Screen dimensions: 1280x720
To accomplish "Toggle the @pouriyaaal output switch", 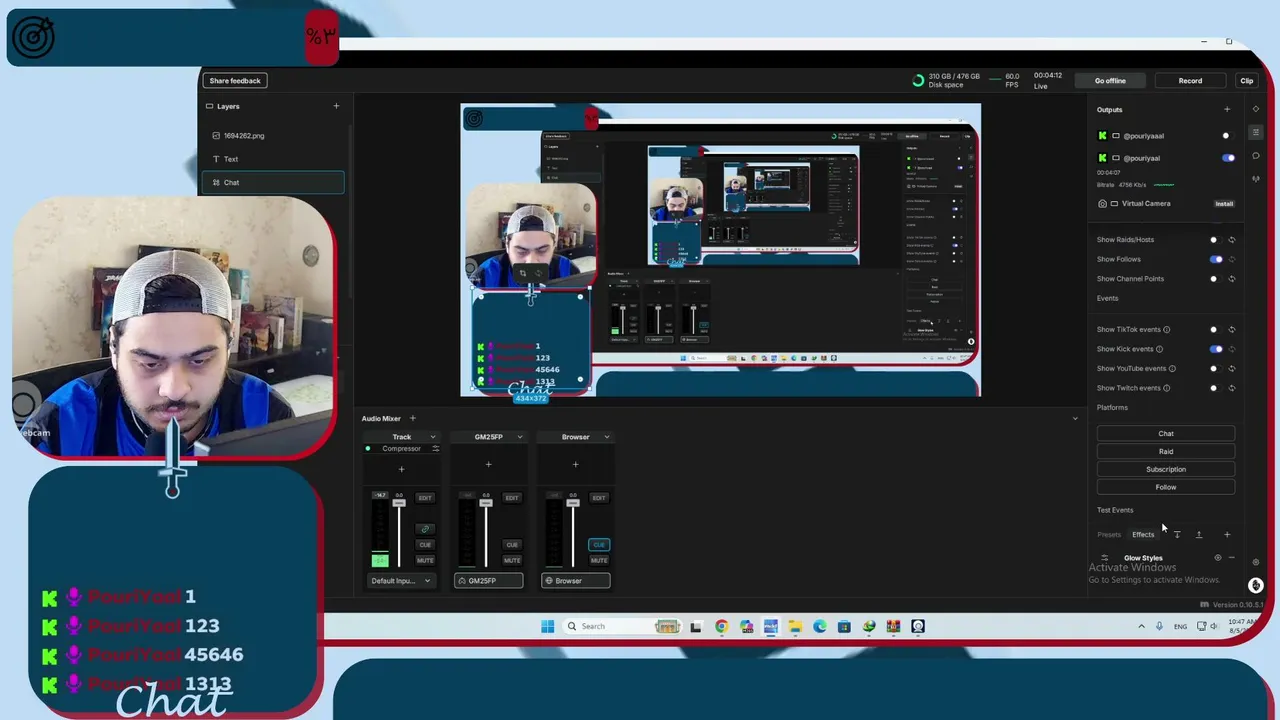I will [x=1228, y=136].
